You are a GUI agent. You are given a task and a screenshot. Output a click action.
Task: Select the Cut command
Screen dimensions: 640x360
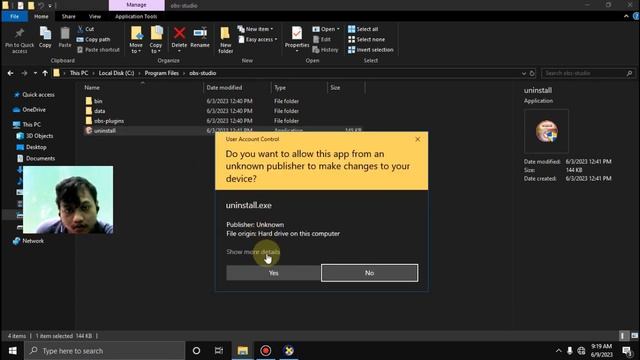86,29
